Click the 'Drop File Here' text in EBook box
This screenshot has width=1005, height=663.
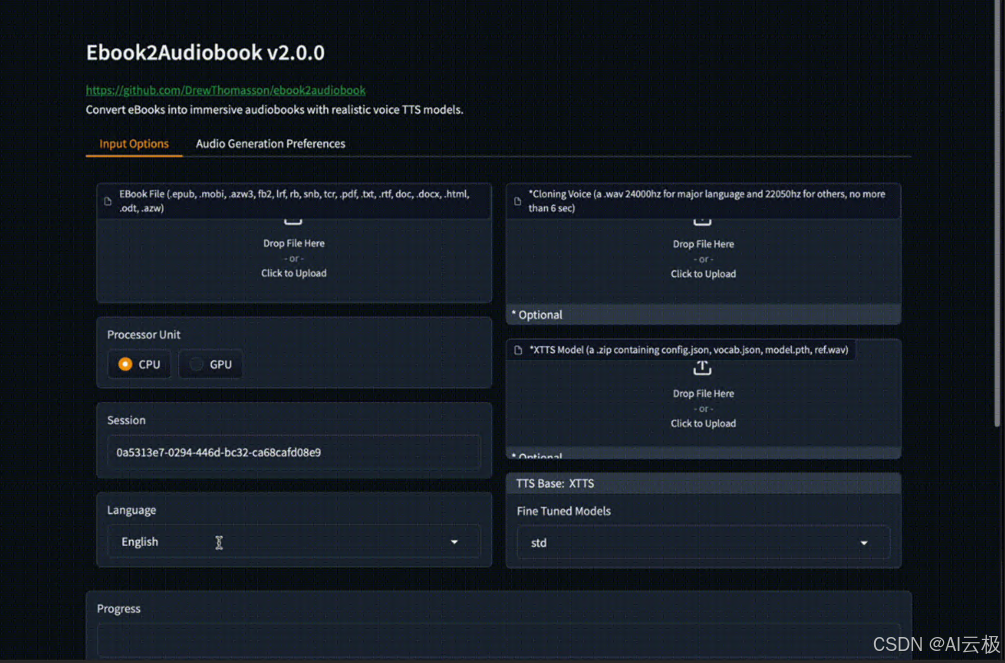coord(294,244)
